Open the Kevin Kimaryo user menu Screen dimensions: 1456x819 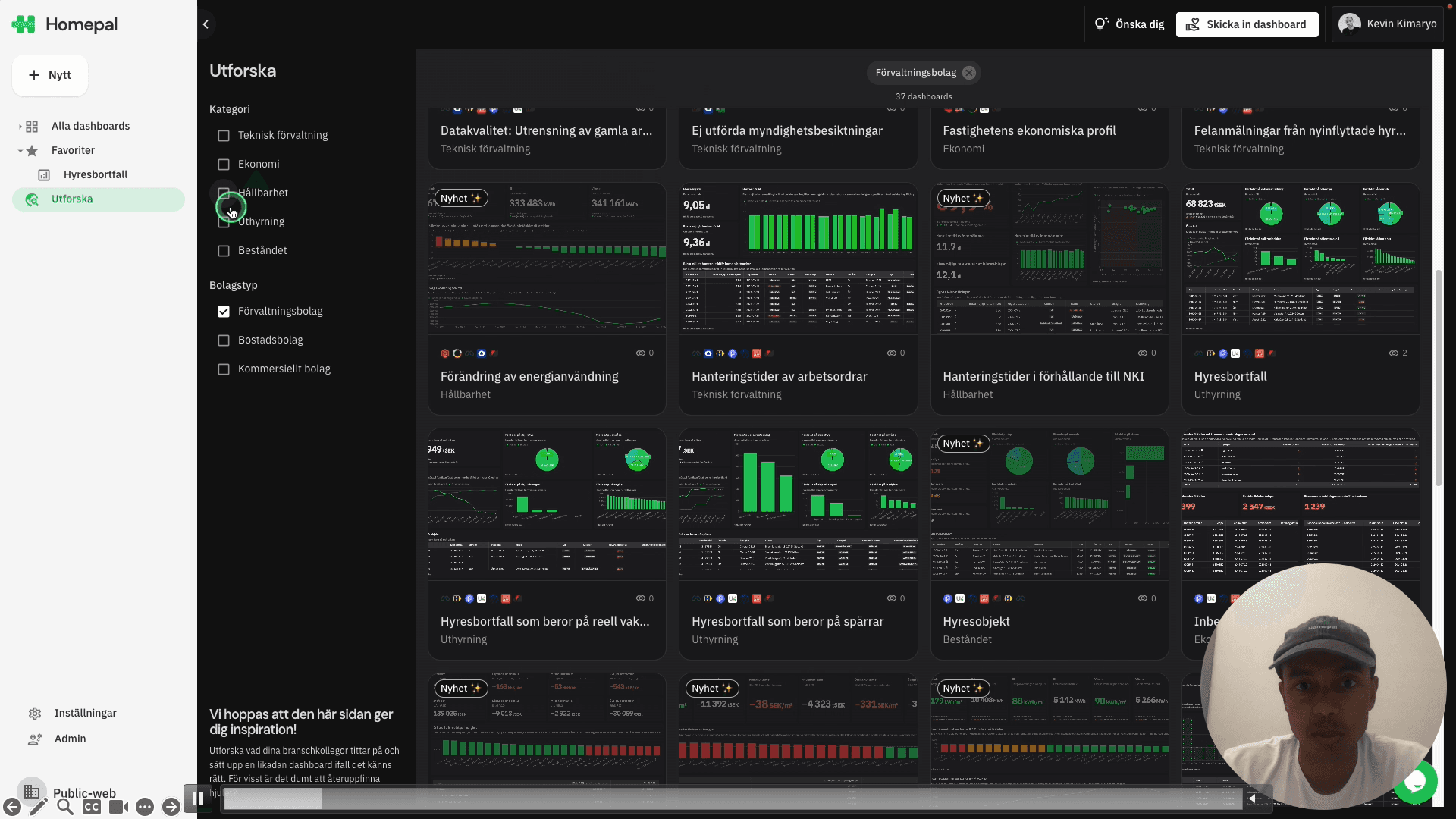tap(1387, 24)
